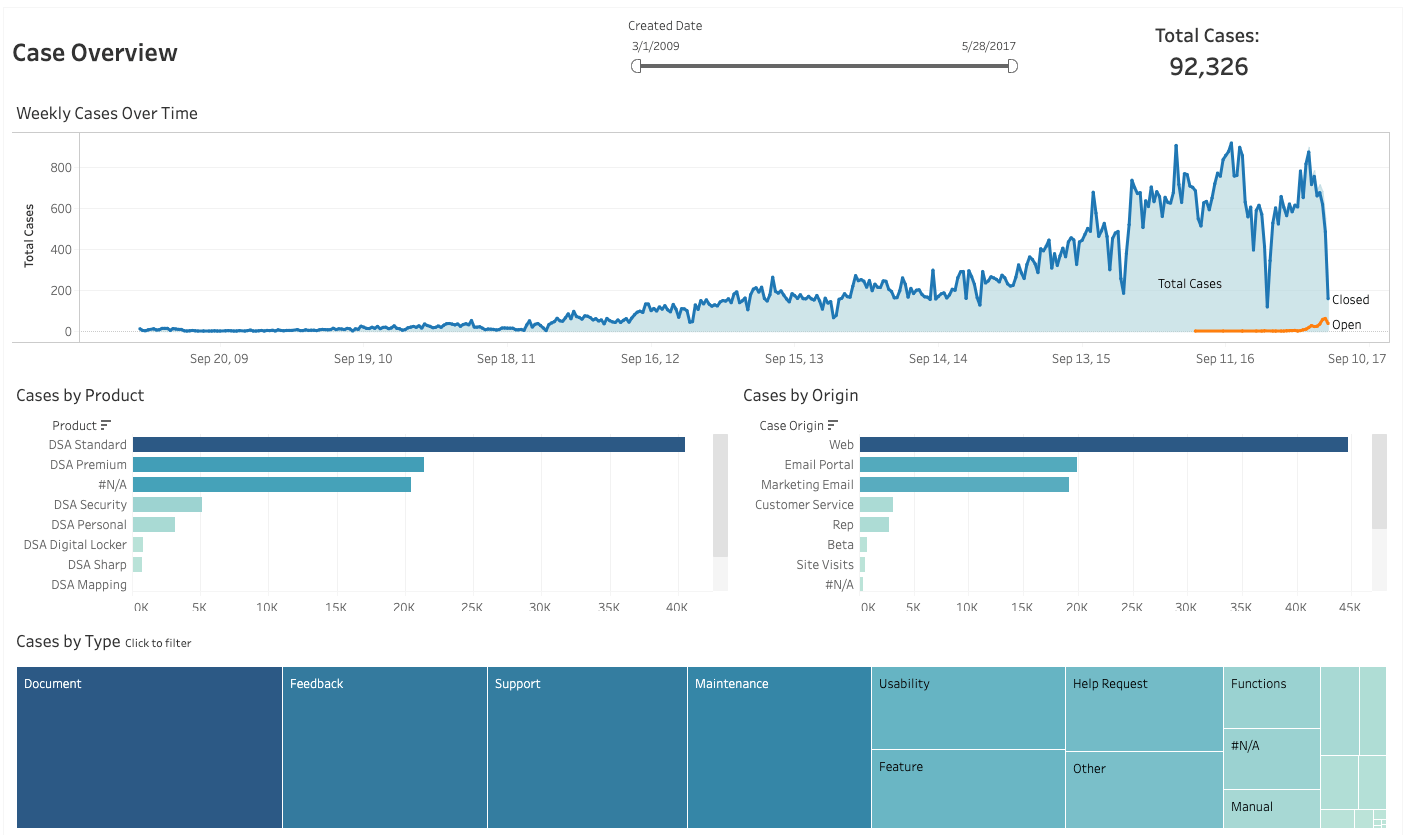Click the right Created Date slider handle
The image size is (1407, 835).
[x=1012, y=66]
